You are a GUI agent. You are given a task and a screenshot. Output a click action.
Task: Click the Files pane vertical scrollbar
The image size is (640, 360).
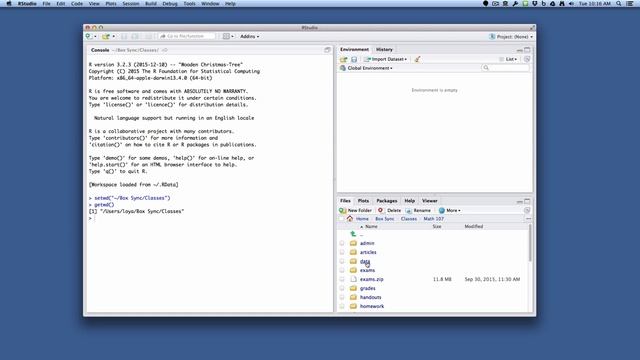pyautogui.click(x=530, y=243)
